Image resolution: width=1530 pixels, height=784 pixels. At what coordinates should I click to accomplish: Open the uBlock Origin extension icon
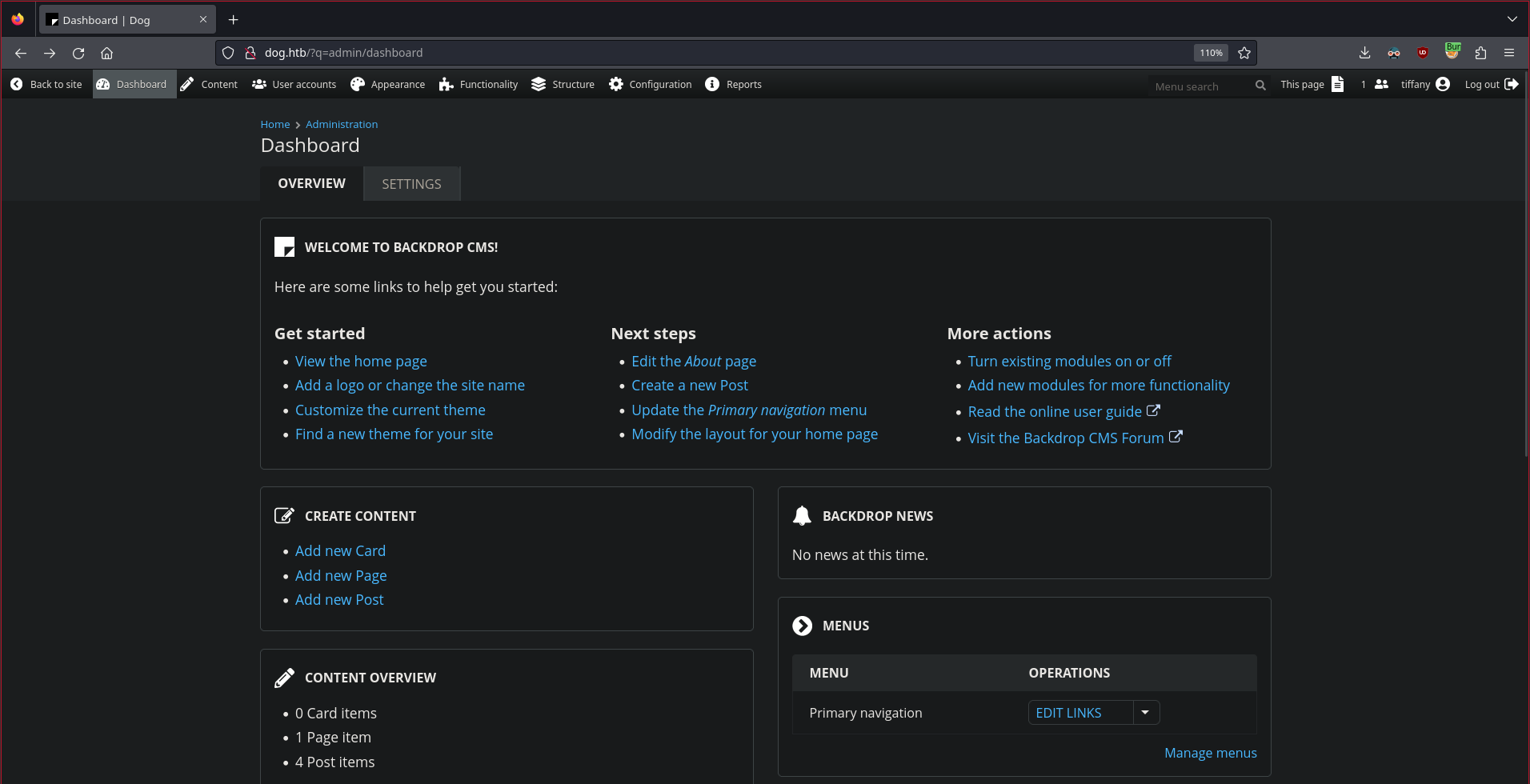(1423, 53)
